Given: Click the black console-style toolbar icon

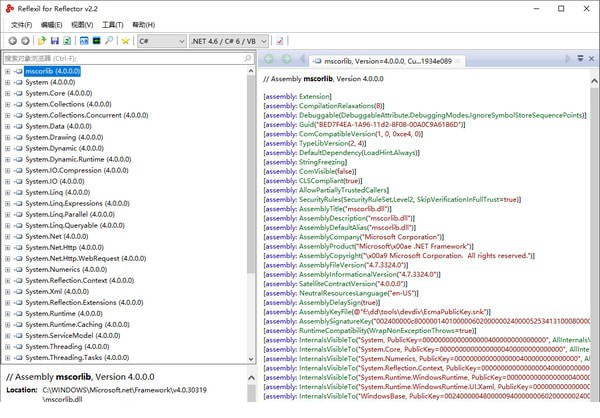Looking at the screenshot, I should (x=96, y=41).
